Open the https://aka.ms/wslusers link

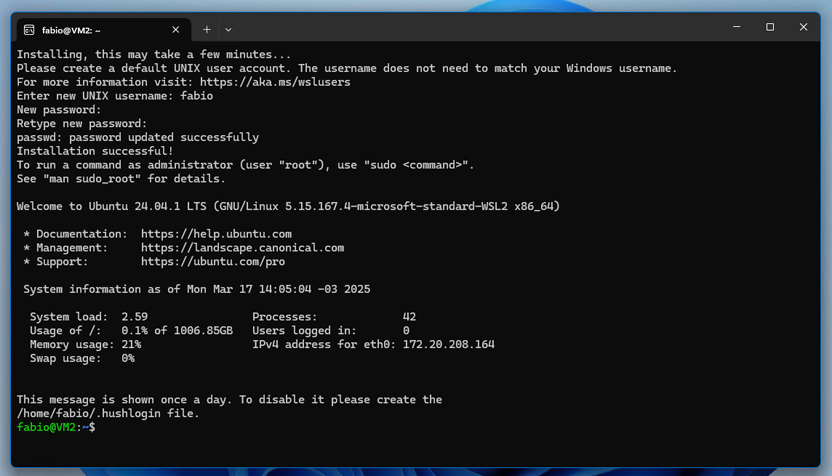[275, 82]
